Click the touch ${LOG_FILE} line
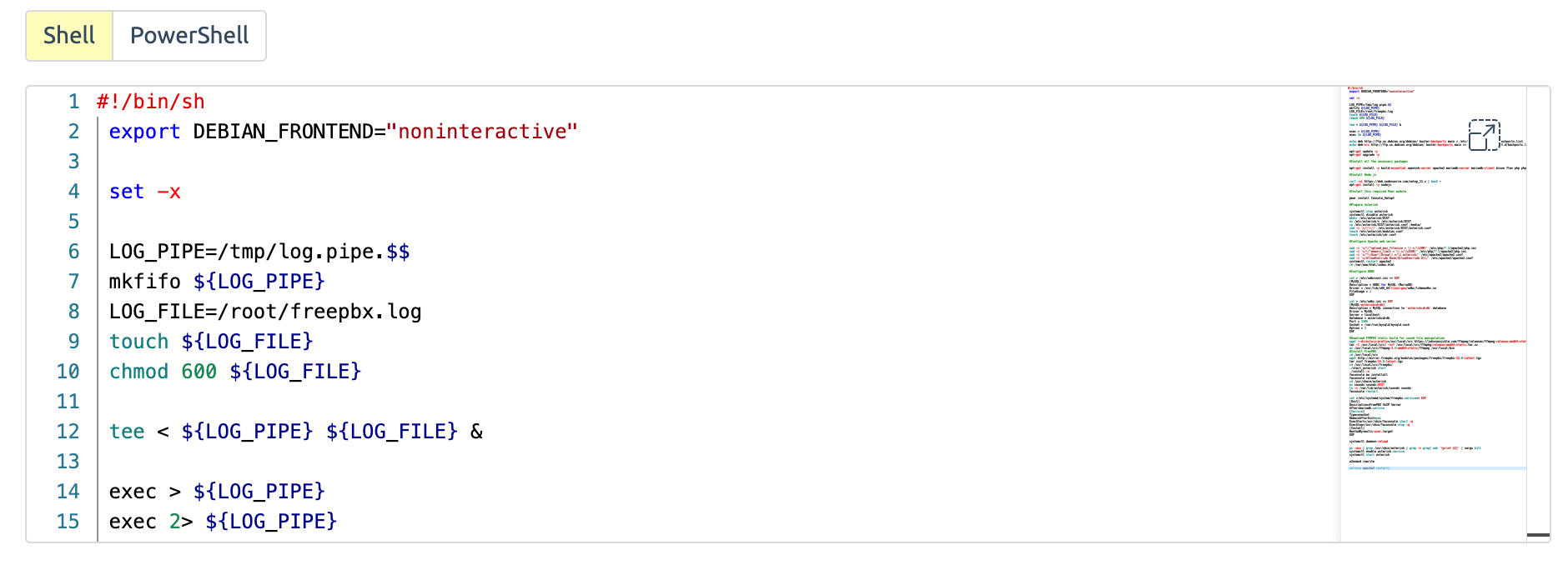The width and height of the screenshot is (1568, 570). coord(211,342)
